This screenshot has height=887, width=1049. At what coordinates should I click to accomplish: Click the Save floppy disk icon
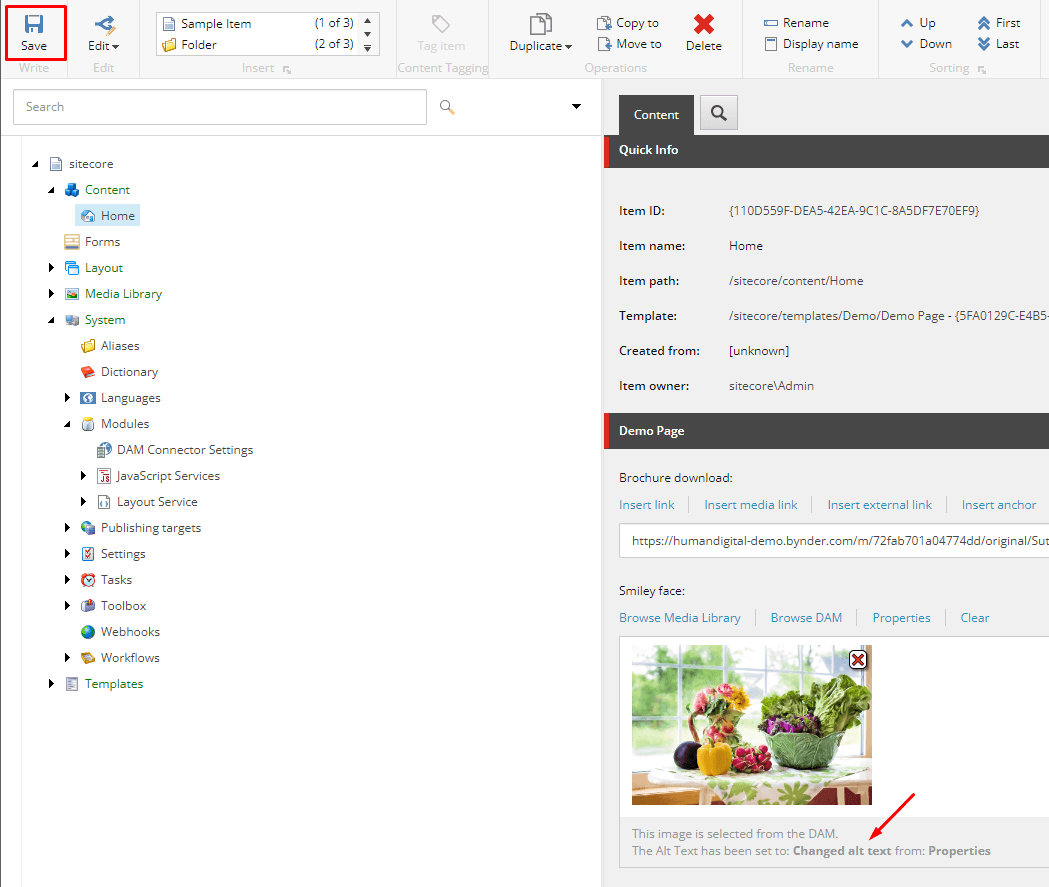[x=34, y=23]
